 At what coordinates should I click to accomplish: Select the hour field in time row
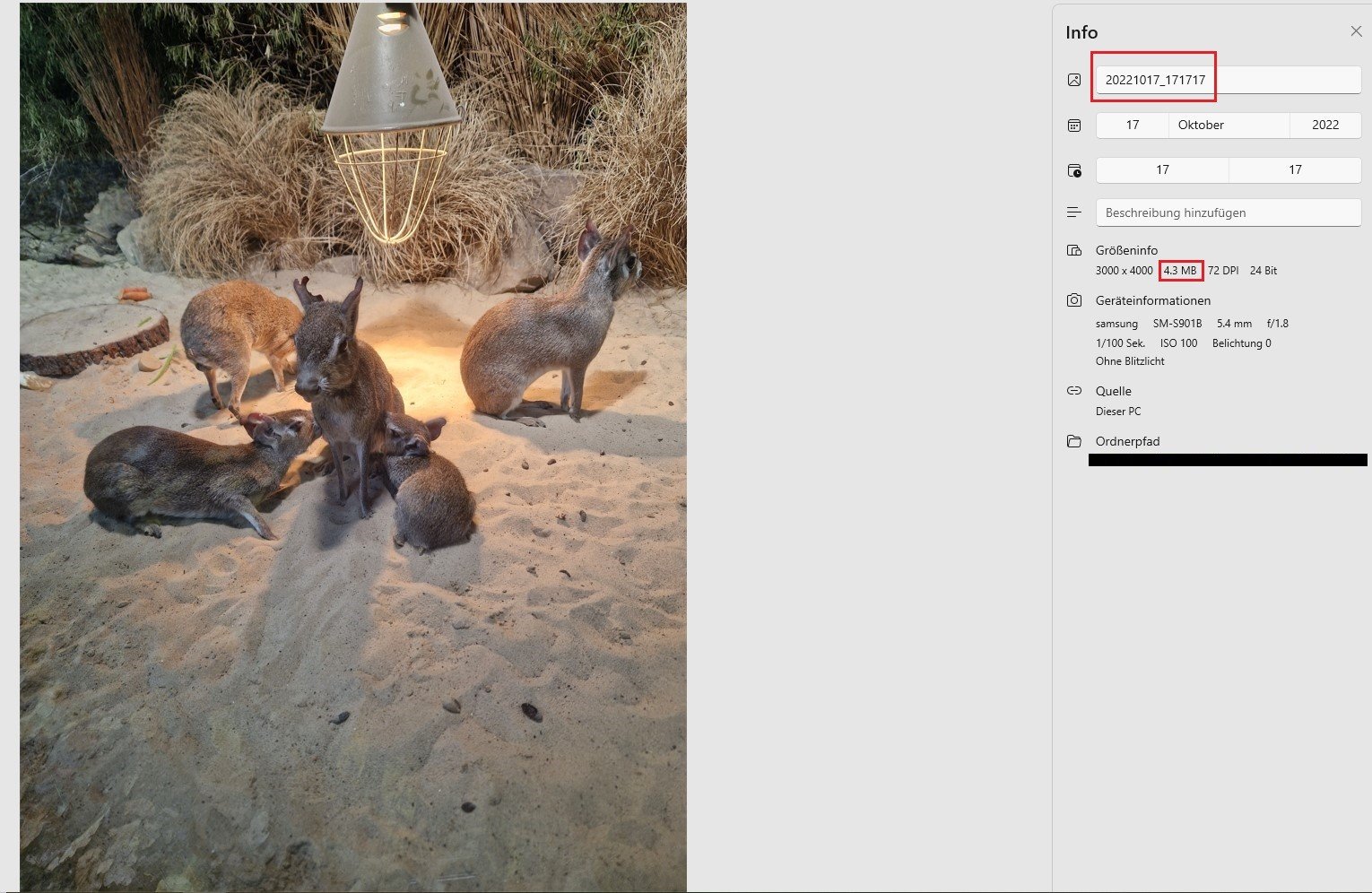[1162, 170]
